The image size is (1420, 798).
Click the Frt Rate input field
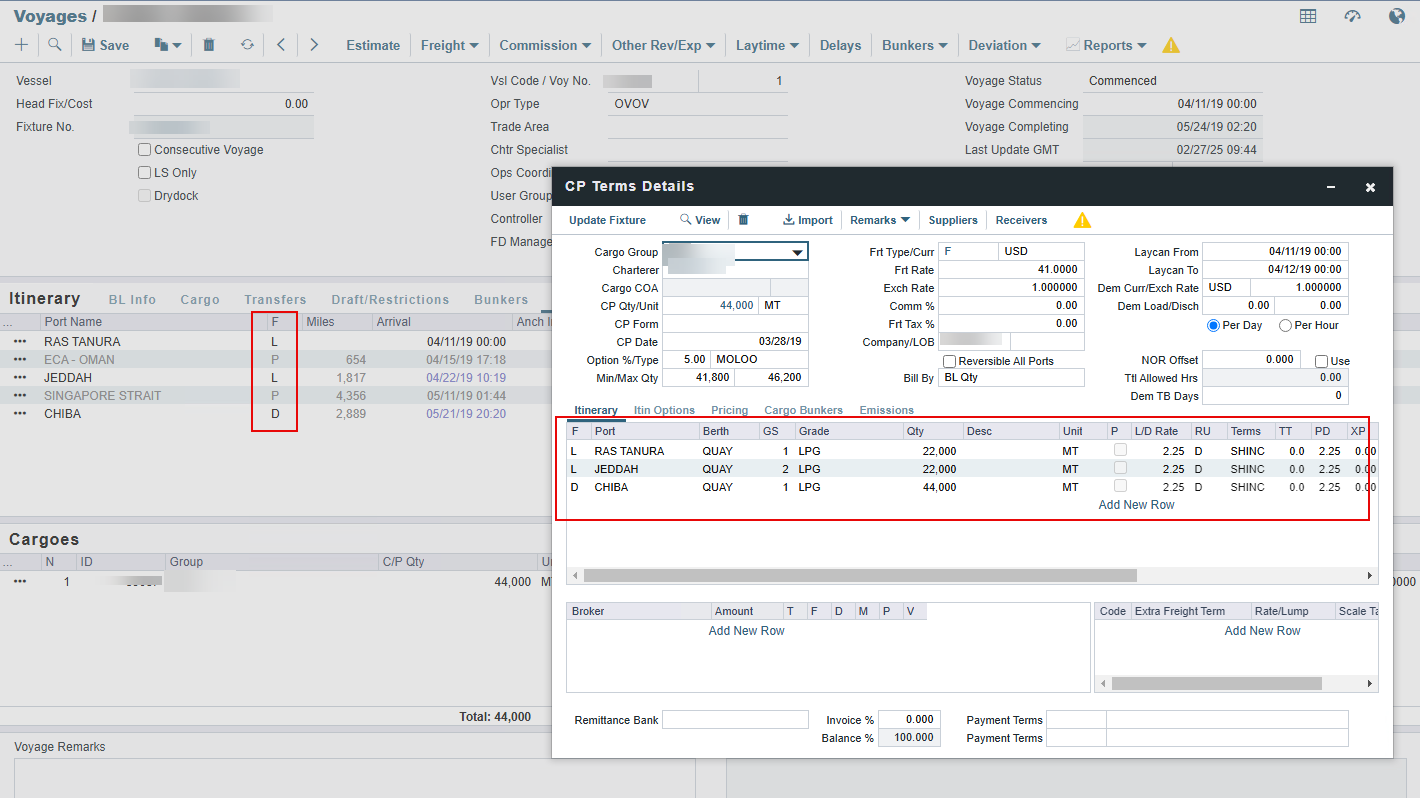pyautogui.click(x=1010, y=270)
